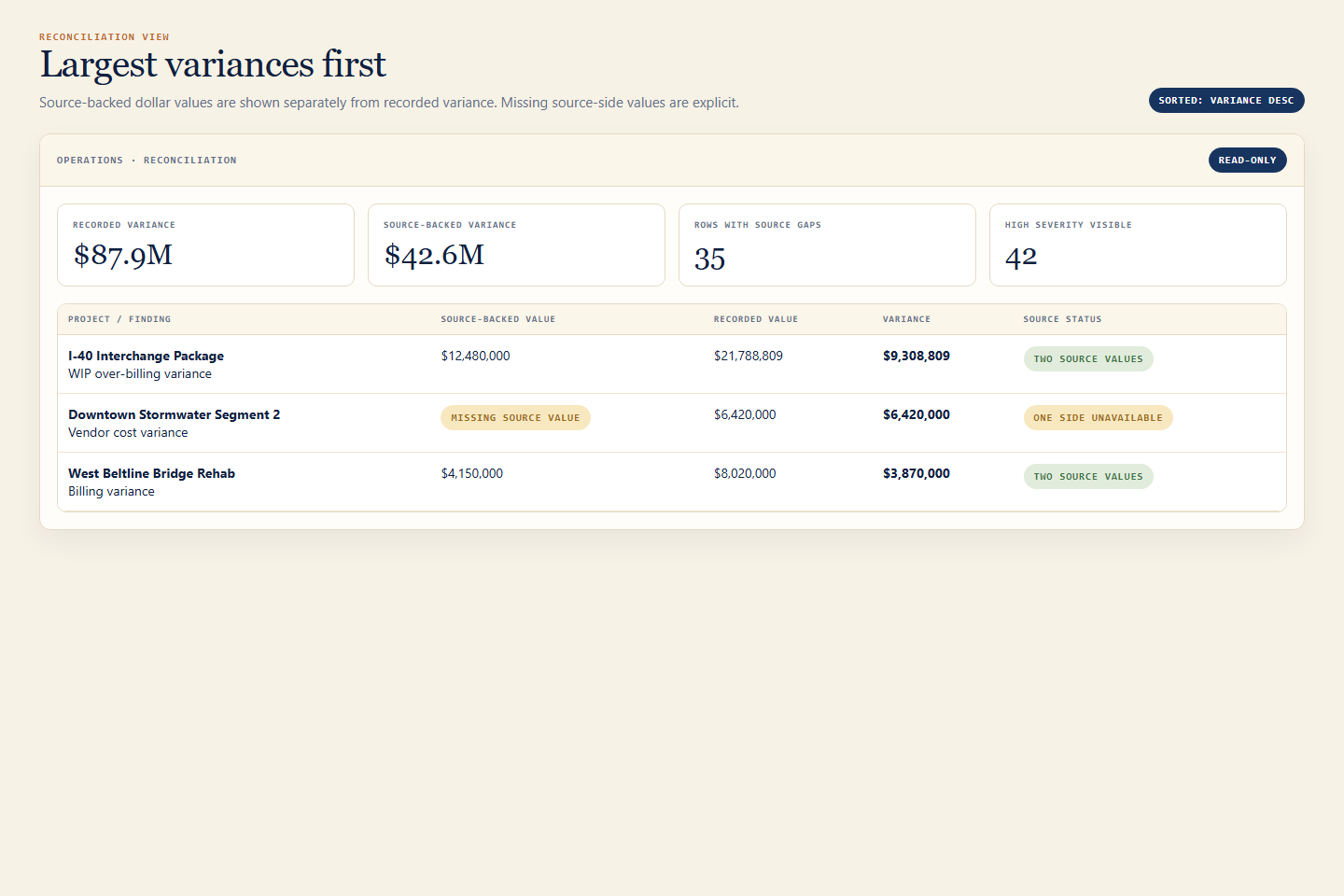
Task: Click the Largest variances first heading
Action: tap(213, 64)
